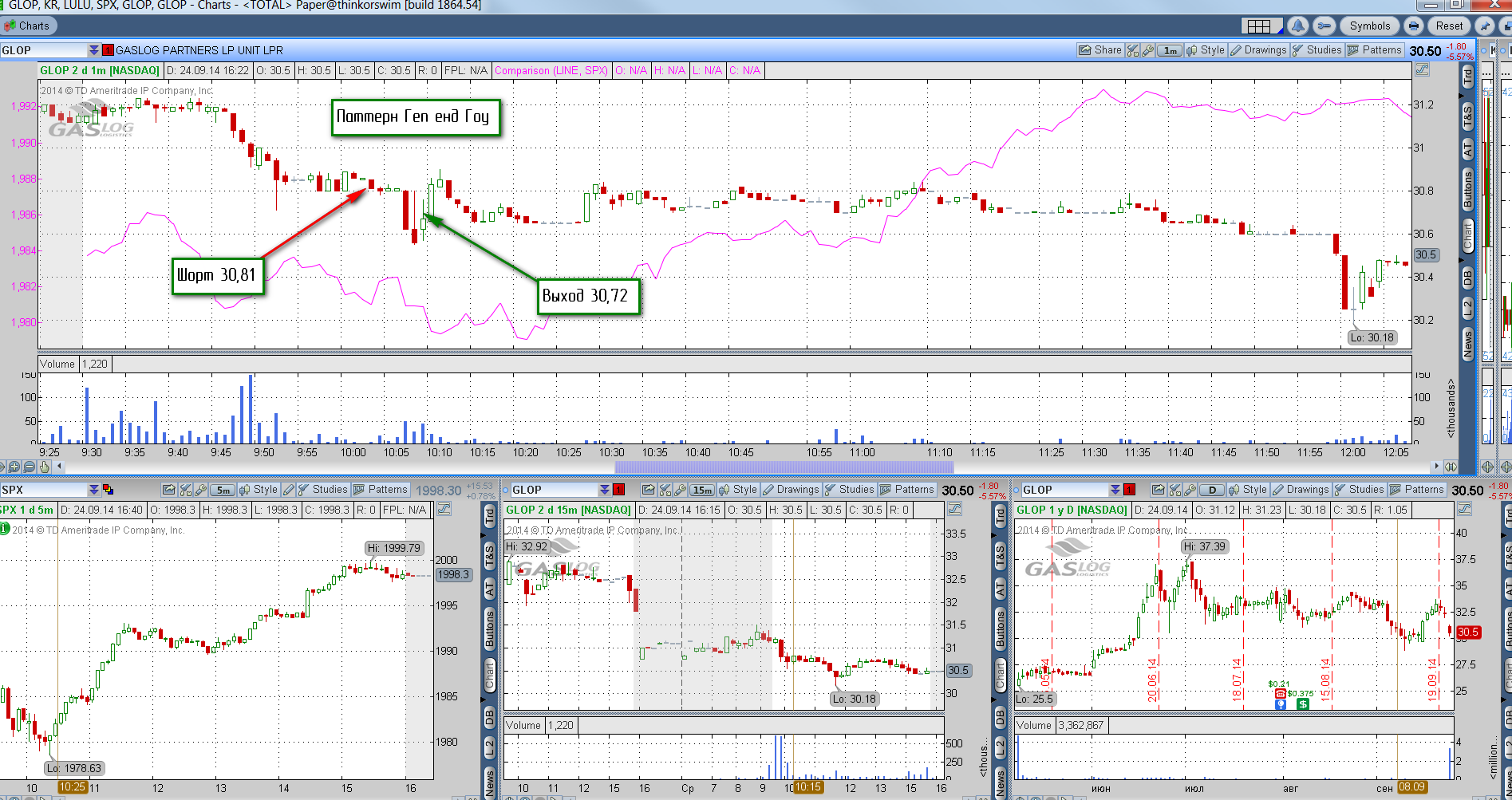Click the red phone earnings marker on daily chart
Viewport: 1512px width, 800px height.
[x=1281, y=694]
